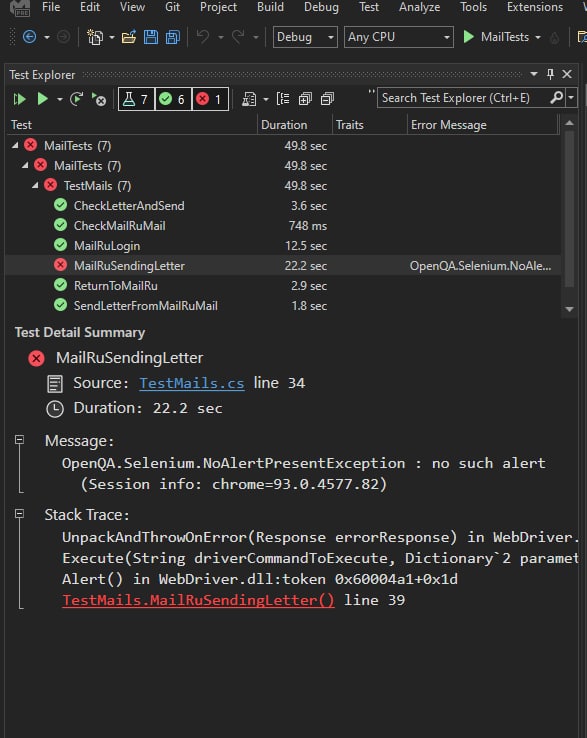Pin the Test Explorer panel

[550, 74]
